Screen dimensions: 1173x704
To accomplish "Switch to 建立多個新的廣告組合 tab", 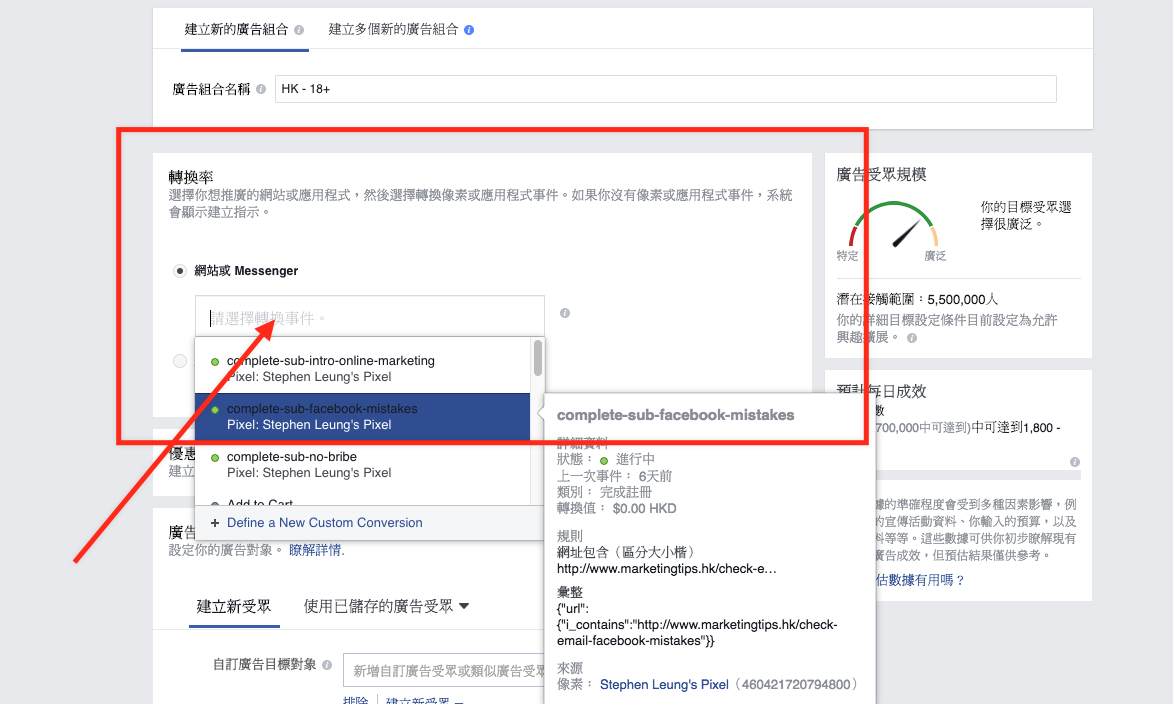I will (x=393, y=30).
